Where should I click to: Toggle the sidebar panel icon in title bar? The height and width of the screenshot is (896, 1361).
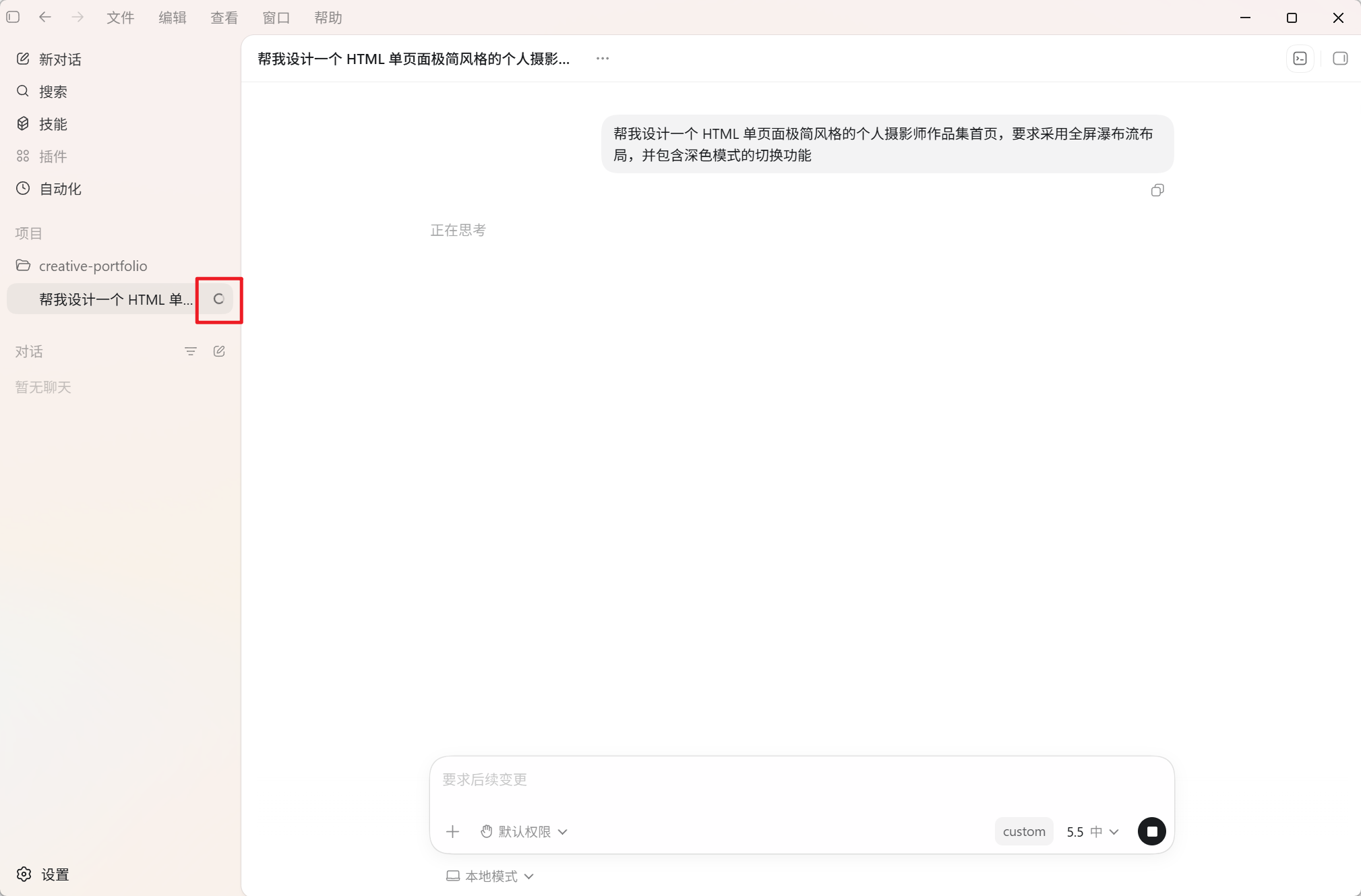click(x=13, y=17)
